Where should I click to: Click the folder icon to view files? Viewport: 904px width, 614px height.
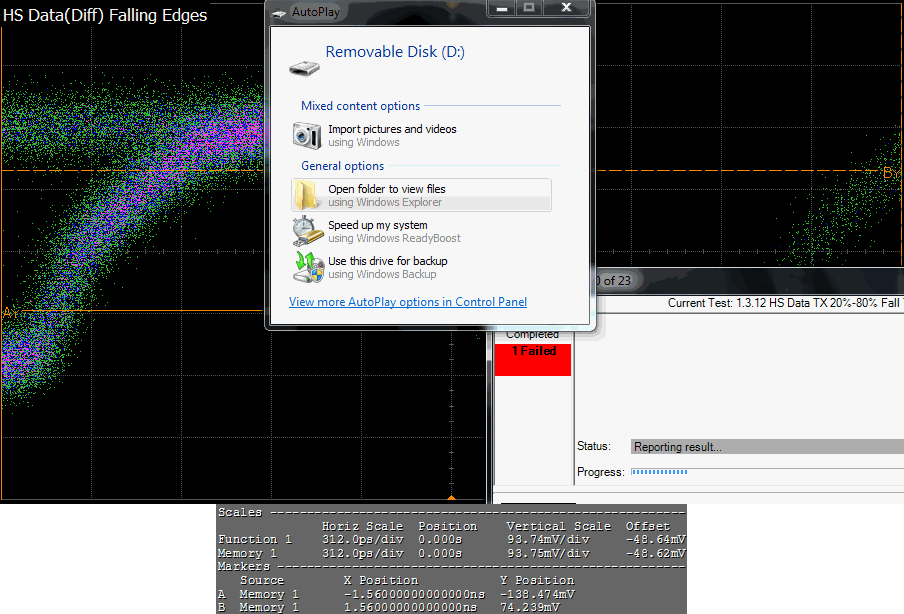click(307, 195)
